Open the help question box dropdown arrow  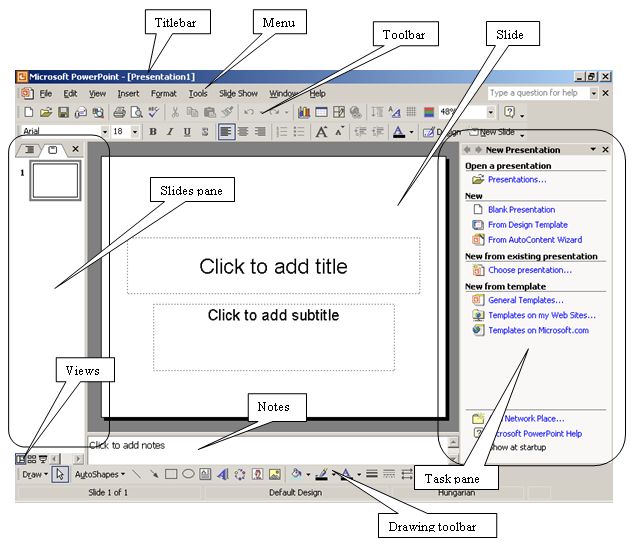point(593,93)
